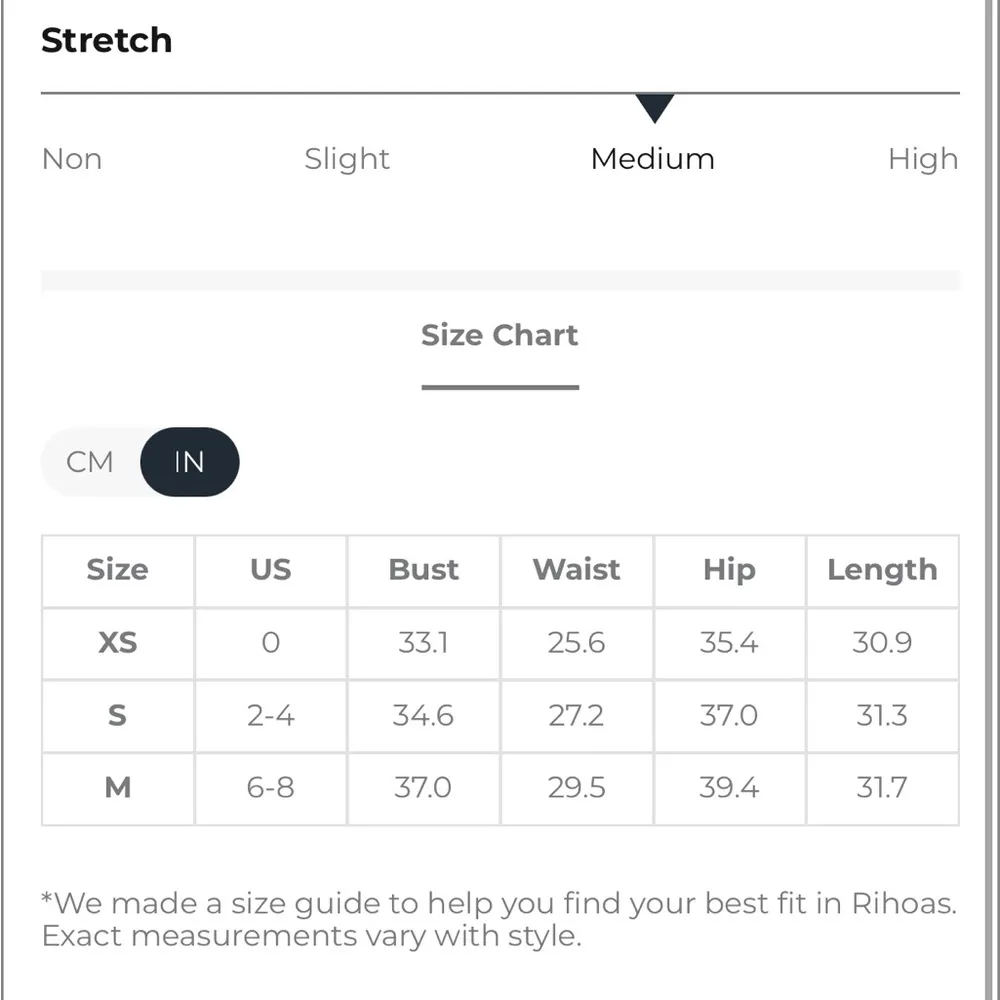Select the IN unit option
Screen dimensions: 1000x1000
189,462
